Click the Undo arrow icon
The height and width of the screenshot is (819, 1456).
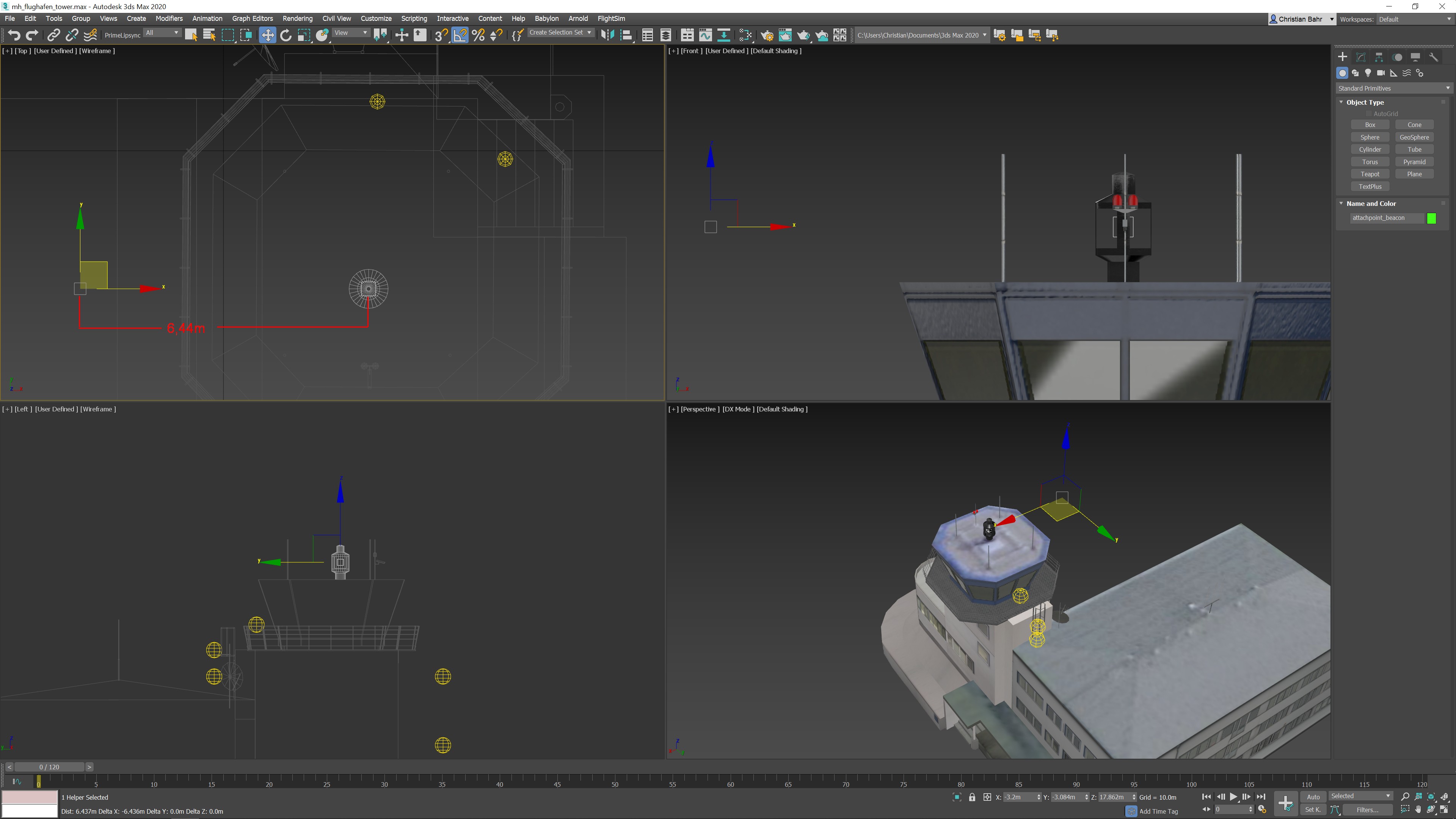pos(14,35)
